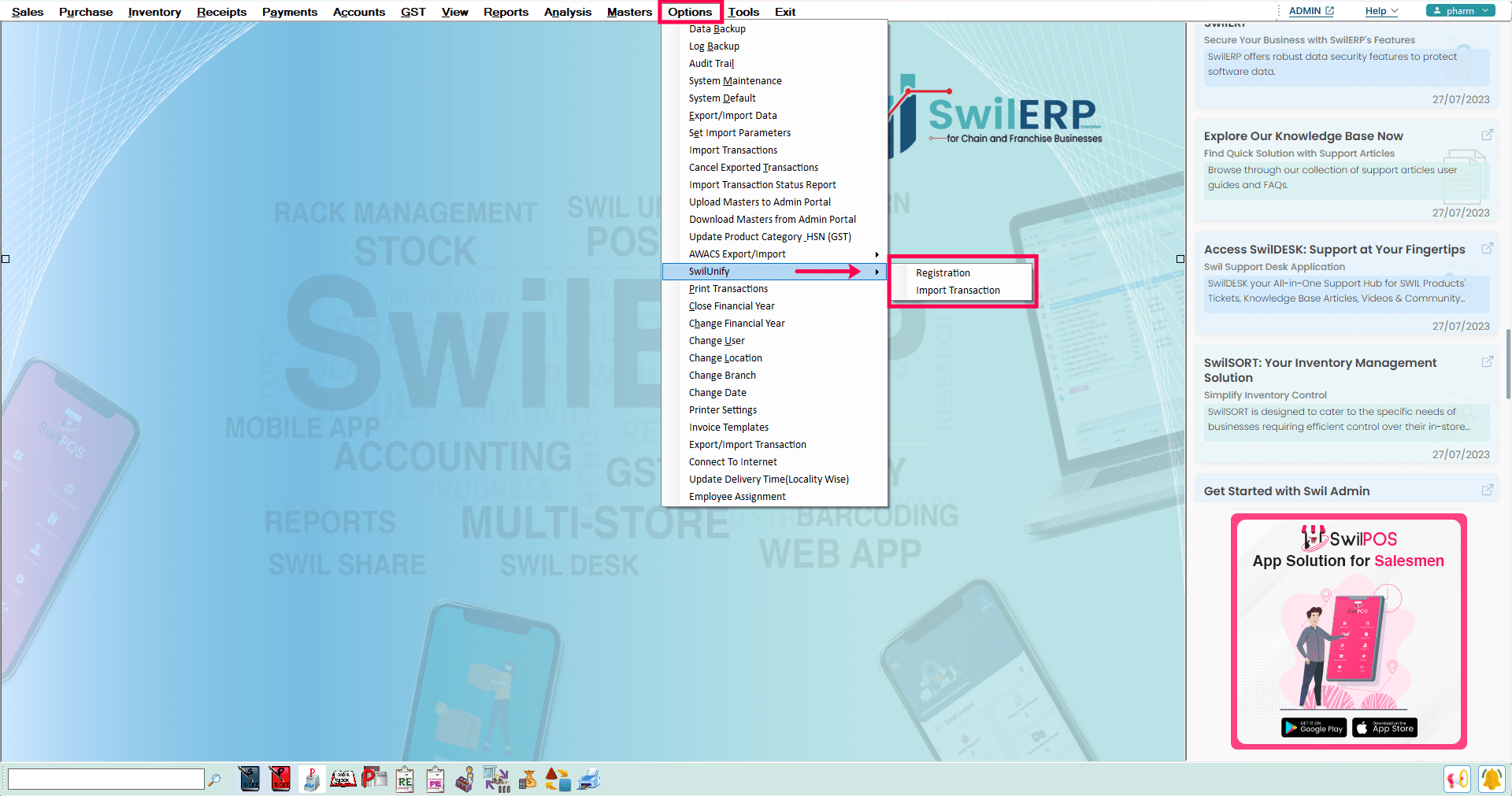Expand the Help dropdown

[x=1381, y=10]
